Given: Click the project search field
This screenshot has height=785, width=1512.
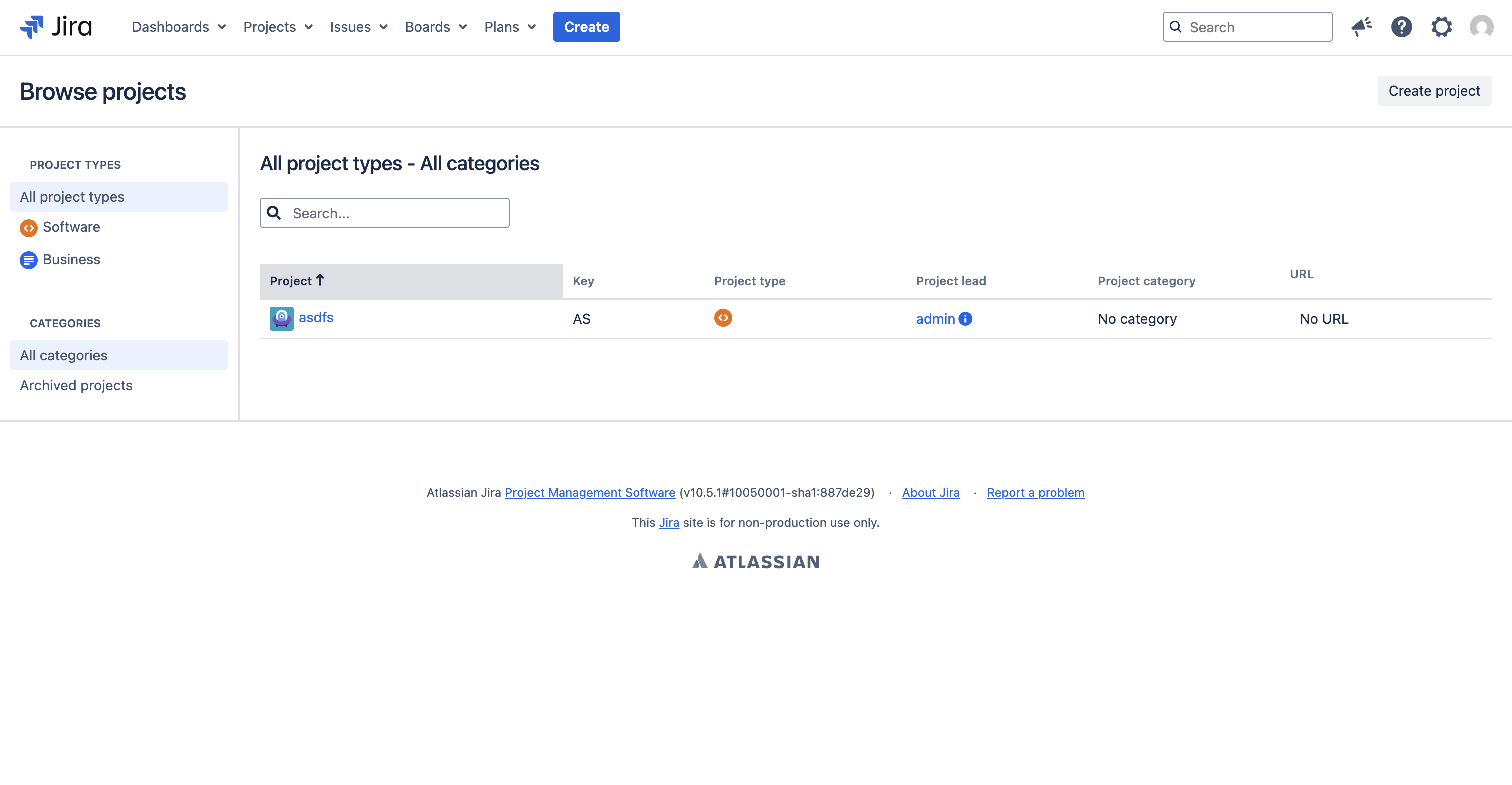Looking at the screenshot, I should pos(384,213).
